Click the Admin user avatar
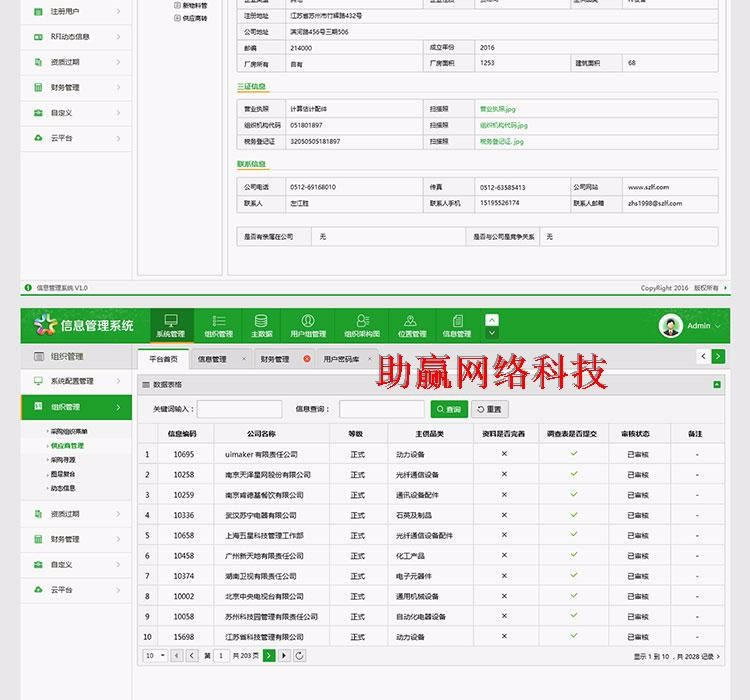Screen dimensions: 750x700 pyautogui.click(x=671, y=326)
